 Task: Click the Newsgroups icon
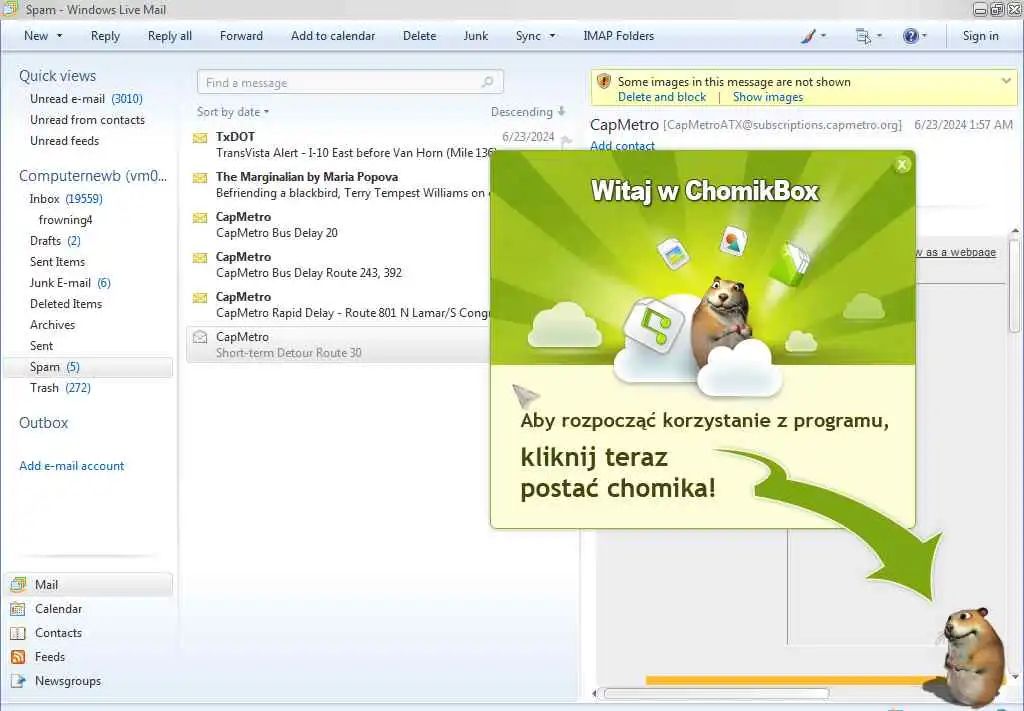(18, 681)
